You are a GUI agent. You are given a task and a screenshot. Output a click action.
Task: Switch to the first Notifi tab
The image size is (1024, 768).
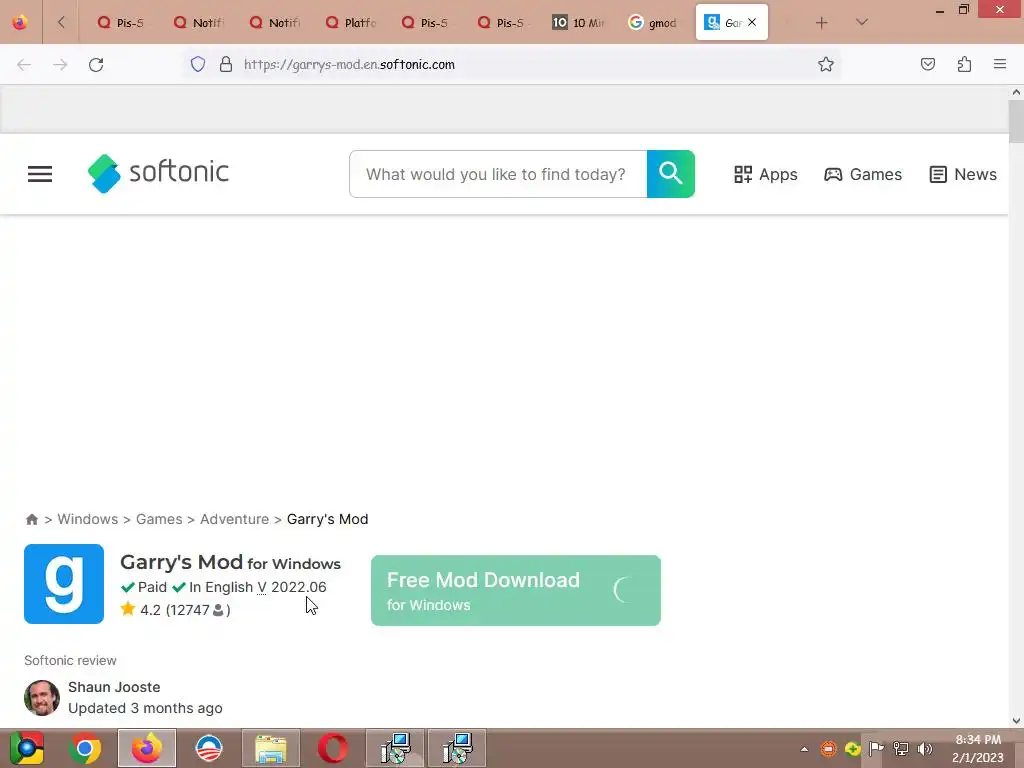tap(197, 22)
